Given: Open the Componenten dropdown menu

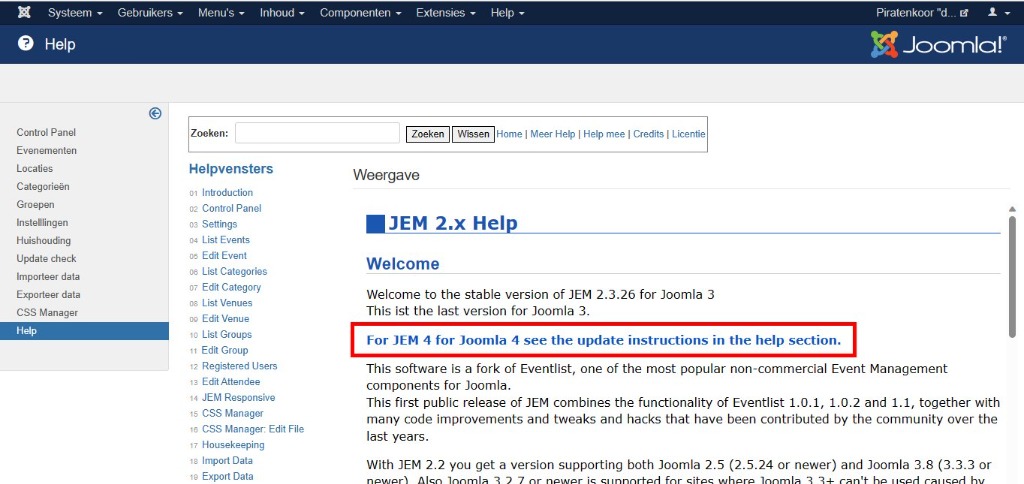Looking at the screenshot, I should click(x=360, y=12).
